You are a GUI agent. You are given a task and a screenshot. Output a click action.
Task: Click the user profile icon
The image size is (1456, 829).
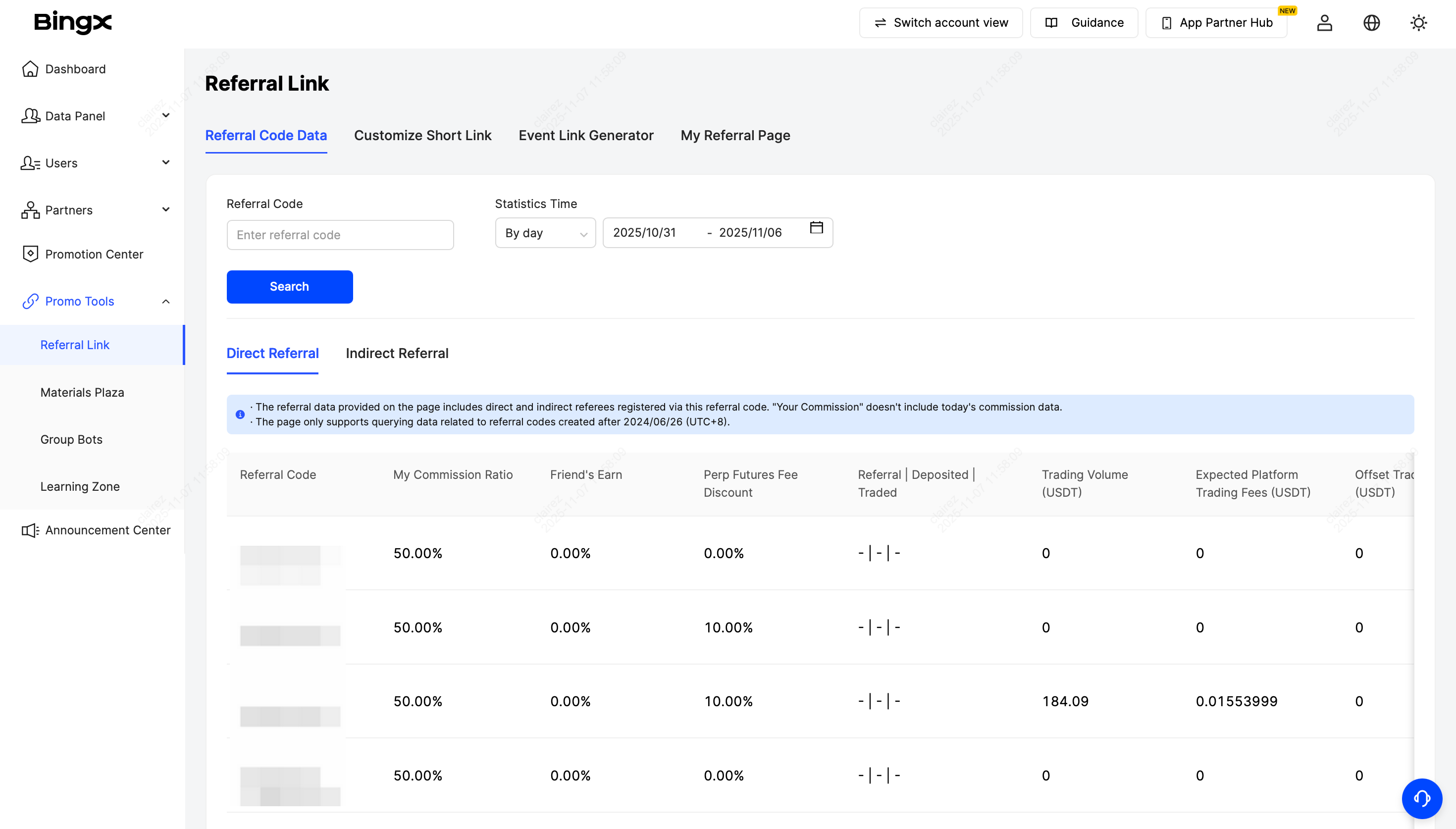1324,23
